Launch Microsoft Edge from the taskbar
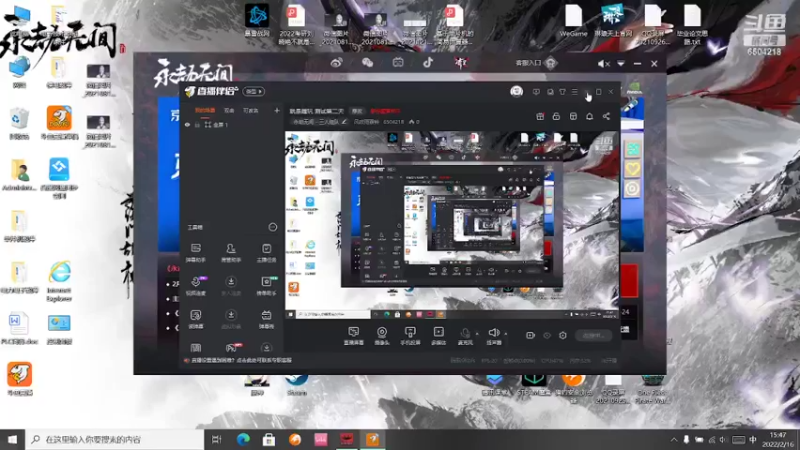This screenshot has width=800, height=450. (x=243, y=439)
